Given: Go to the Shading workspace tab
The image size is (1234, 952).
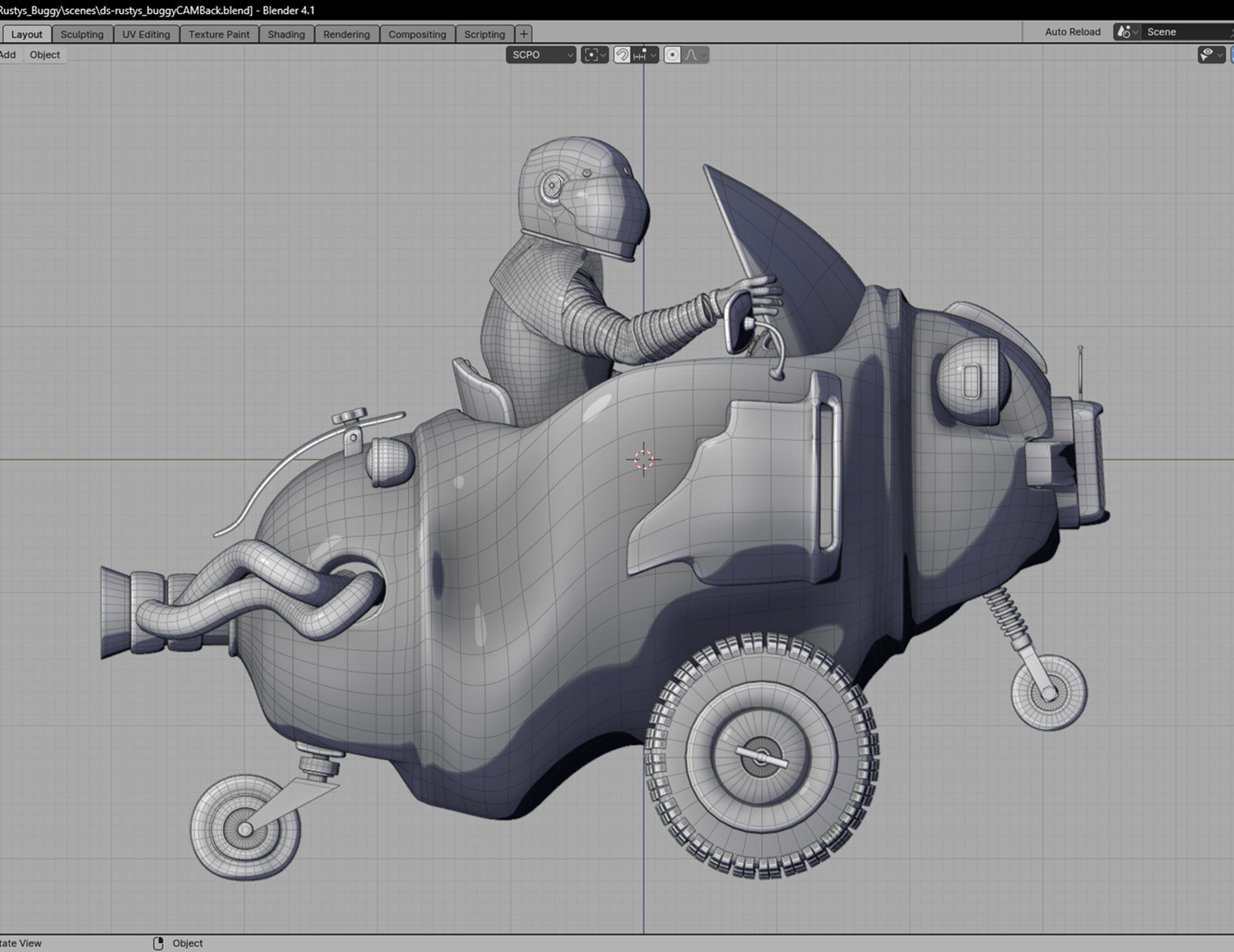Looking at the screenshot, I should (286, 35).
